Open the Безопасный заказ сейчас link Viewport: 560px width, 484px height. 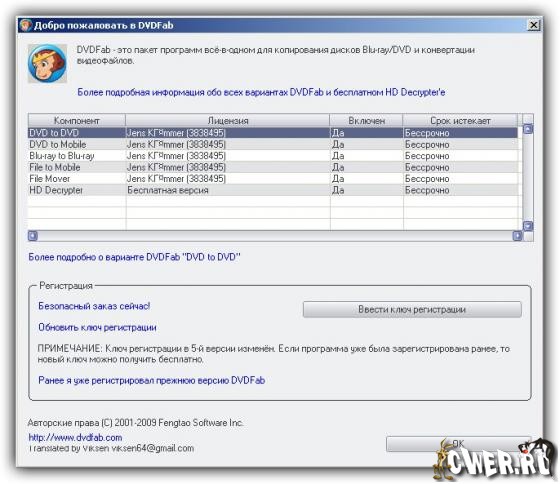coord(94,306)
